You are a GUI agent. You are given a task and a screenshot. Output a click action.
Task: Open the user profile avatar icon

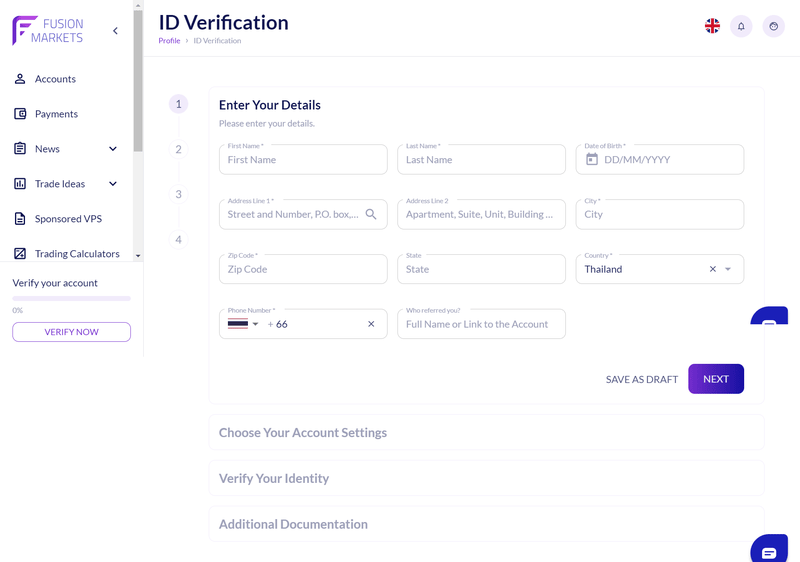pyautogui.click(x=773, y=27)
